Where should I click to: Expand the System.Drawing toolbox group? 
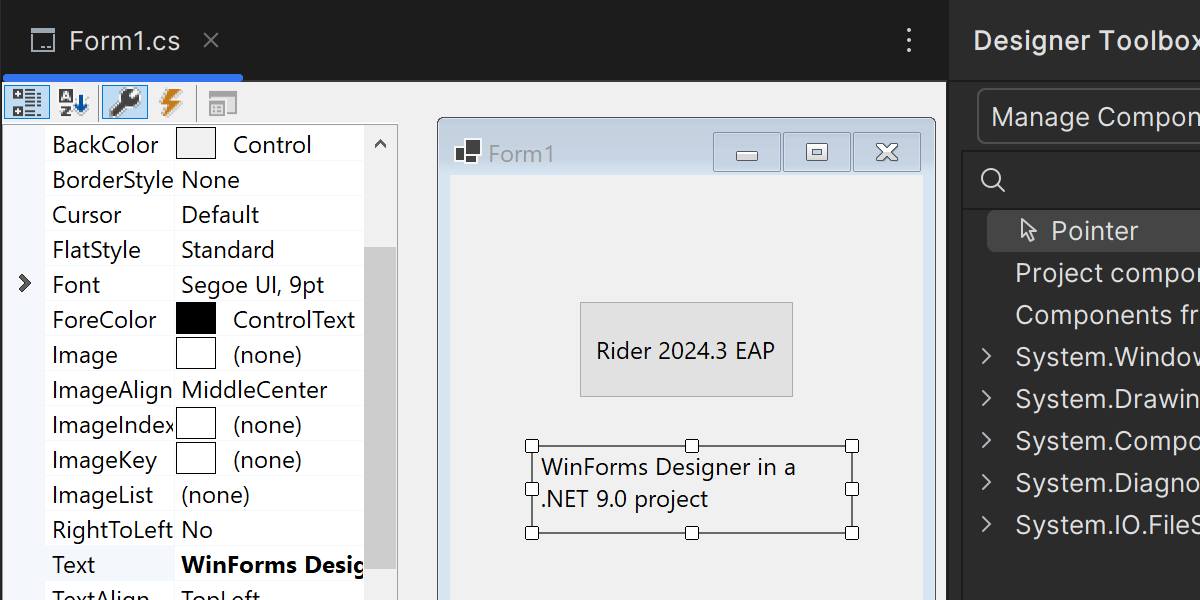coord(986,399)
